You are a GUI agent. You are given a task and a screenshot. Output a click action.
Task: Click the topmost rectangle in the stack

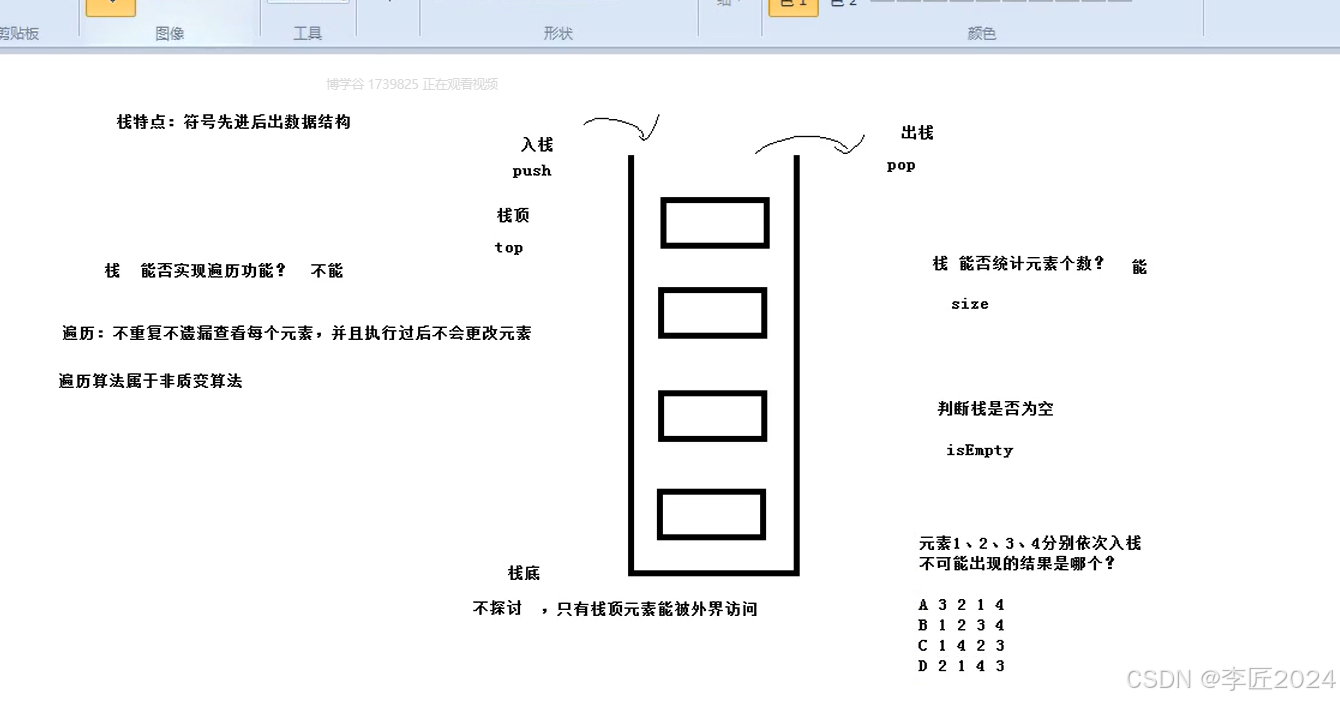click(715, 223)
